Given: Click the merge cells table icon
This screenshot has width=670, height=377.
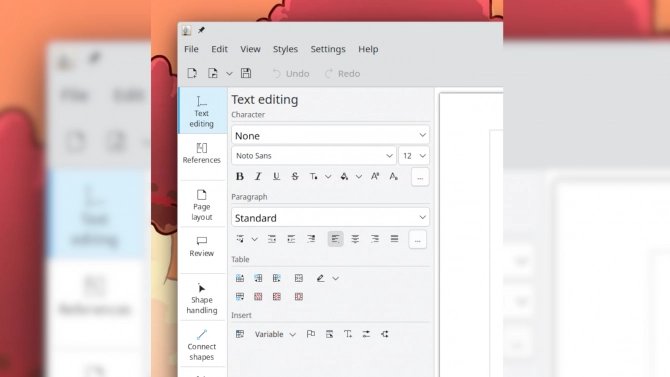Looking at the screenshot, I should [x=299, y=278].
